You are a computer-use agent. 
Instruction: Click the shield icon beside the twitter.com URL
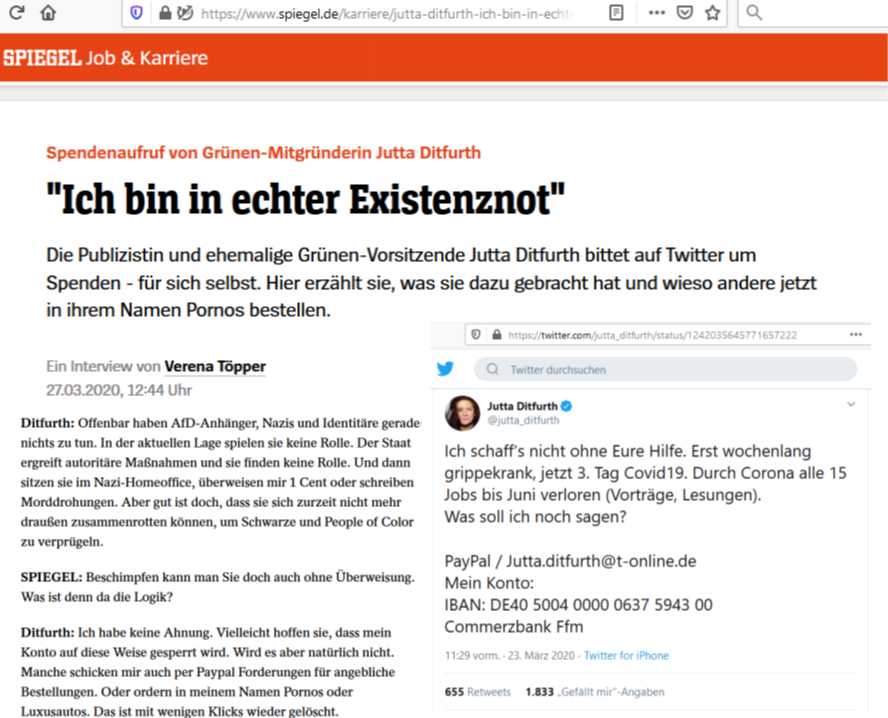pyautogui.click(x=476, y=335)
